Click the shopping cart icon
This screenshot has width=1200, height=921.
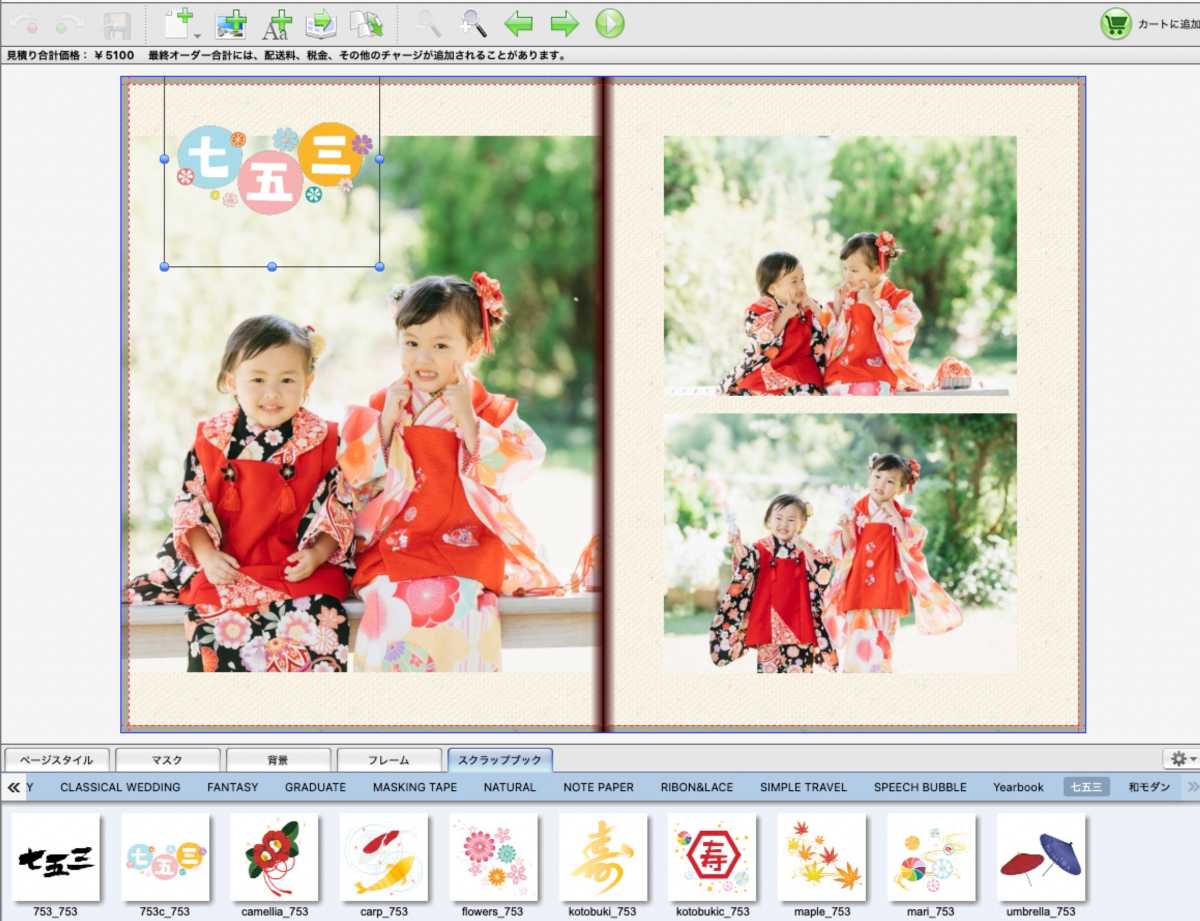tap(1115, 23)
